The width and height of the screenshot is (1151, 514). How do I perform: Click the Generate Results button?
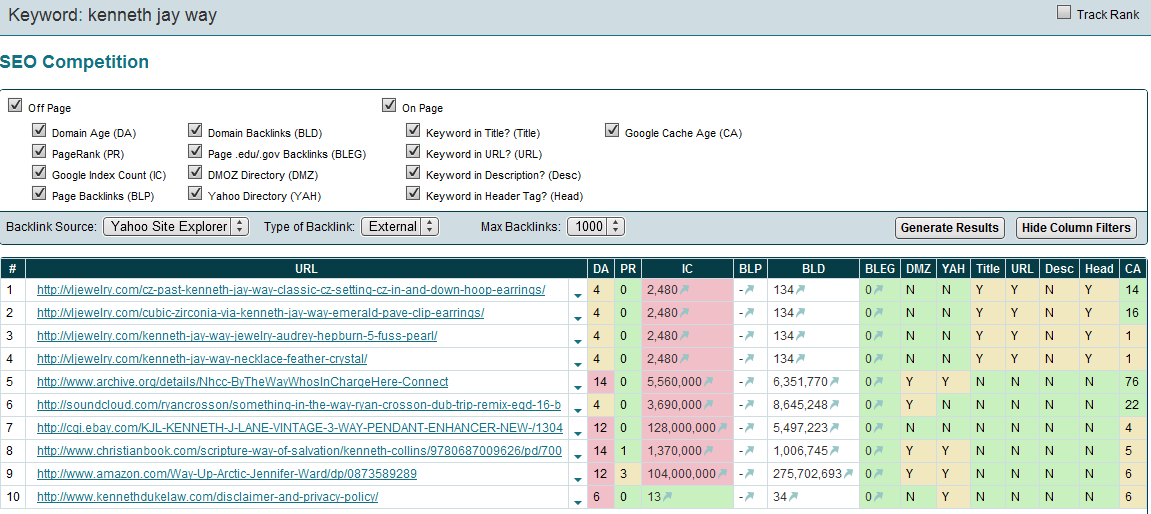click(x=949, y=228)
